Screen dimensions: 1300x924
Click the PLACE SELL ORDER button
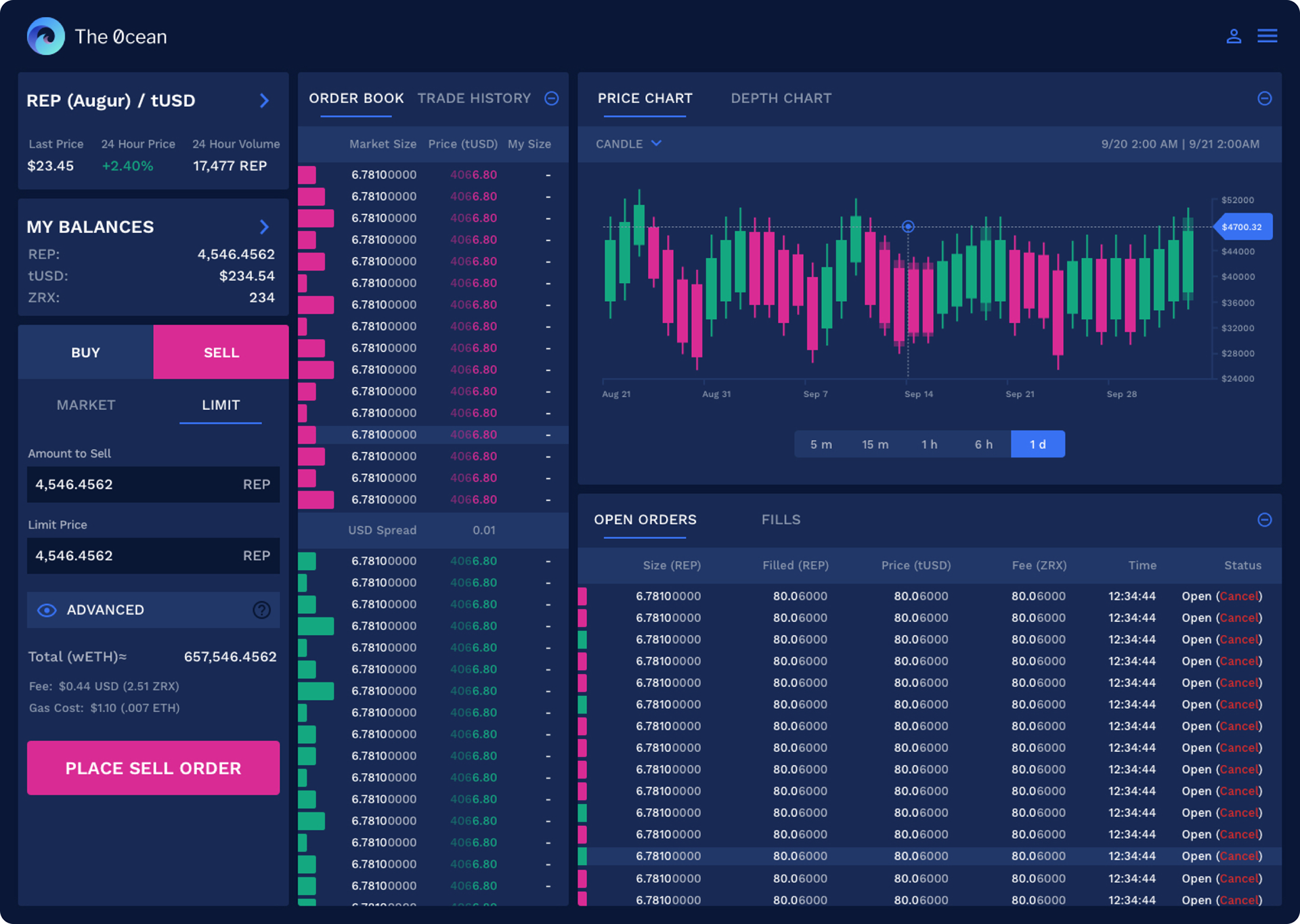point(153,768)
